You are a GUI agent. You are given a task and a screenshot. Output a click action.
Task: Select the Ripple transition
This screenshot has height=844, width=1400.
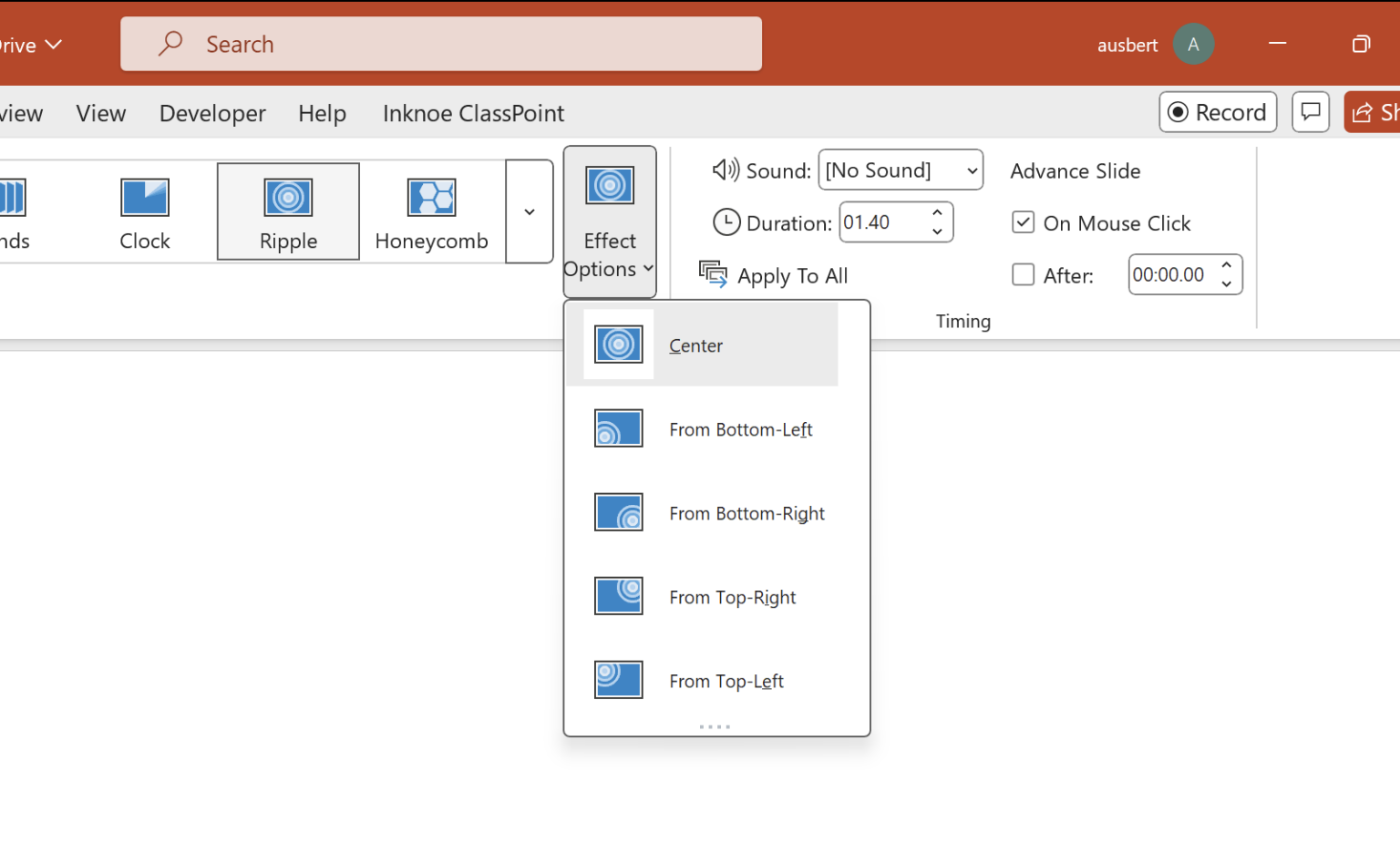(288, 211)
